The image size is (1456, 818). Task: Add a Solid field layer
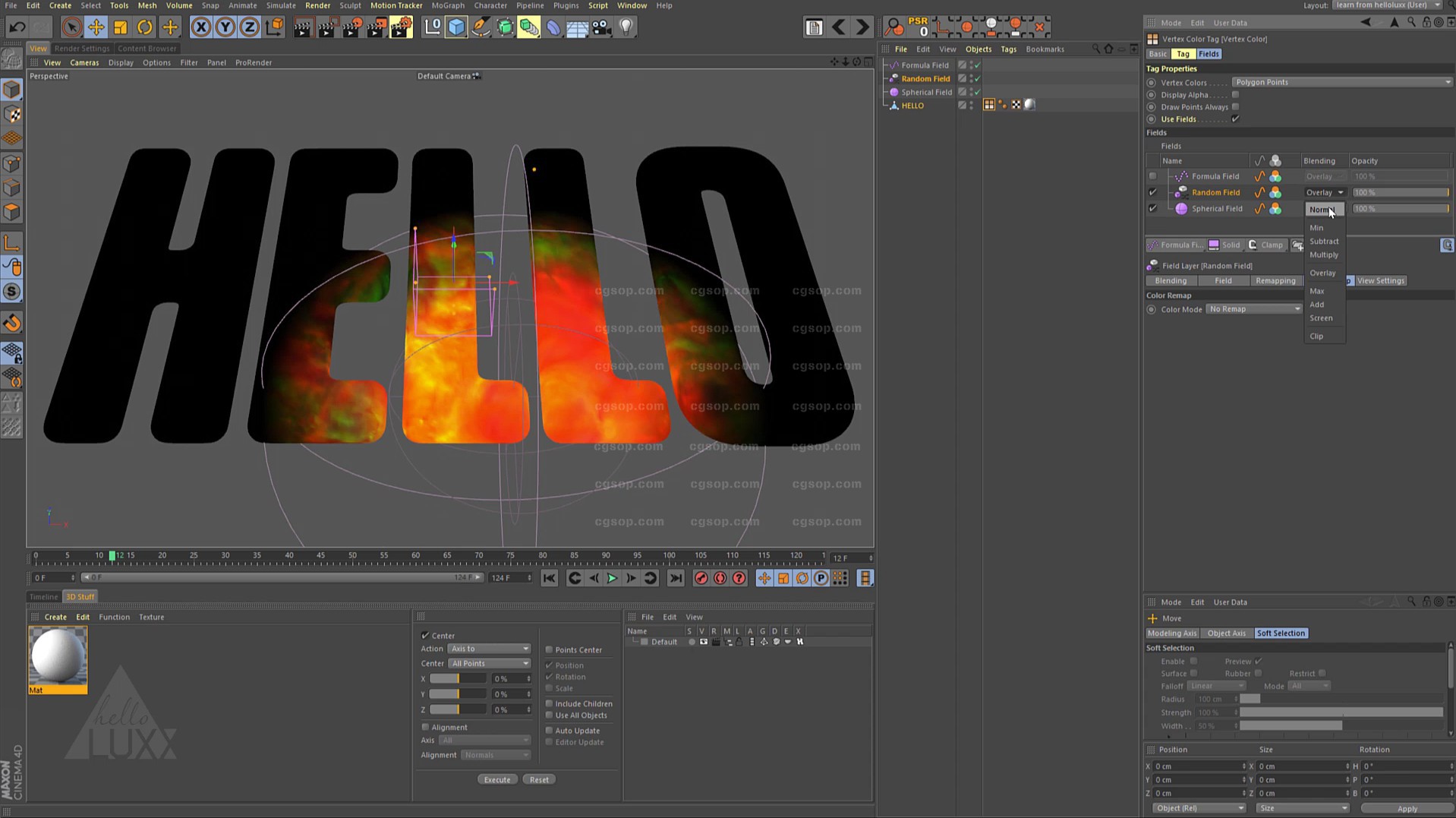(1224, 245)
